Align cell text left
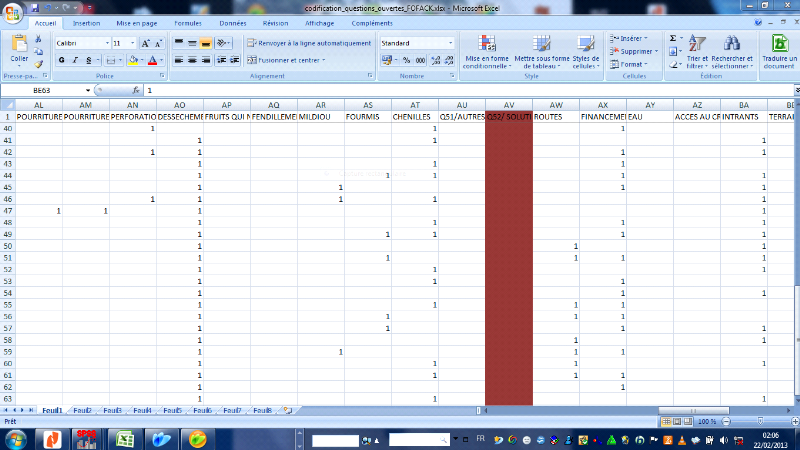This screenshot has height=450, width=800. click(x=179, y=60)
